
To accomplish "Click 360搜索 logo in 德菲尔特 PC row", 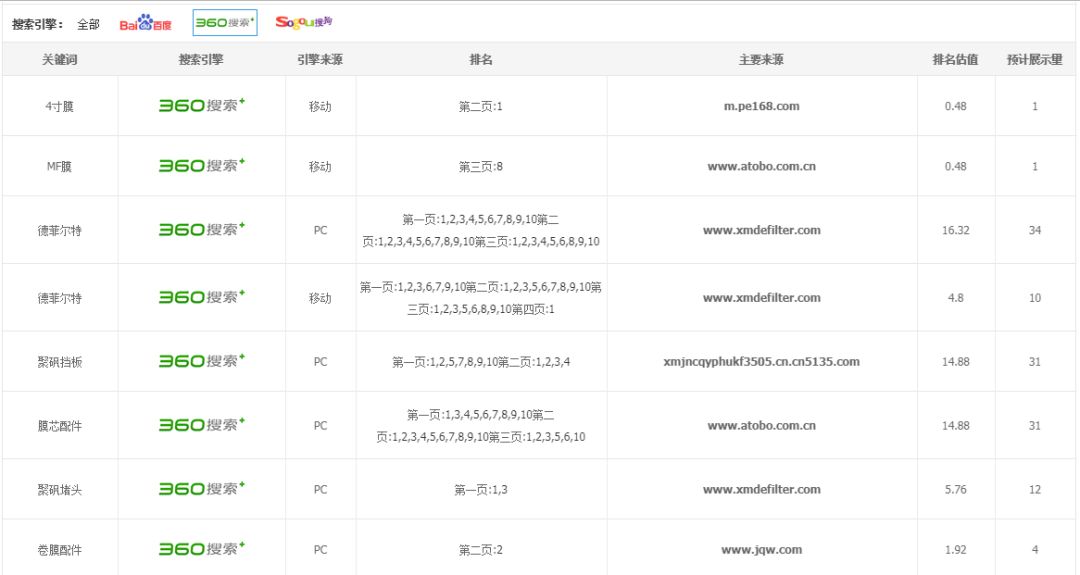I will click(202, 229).
